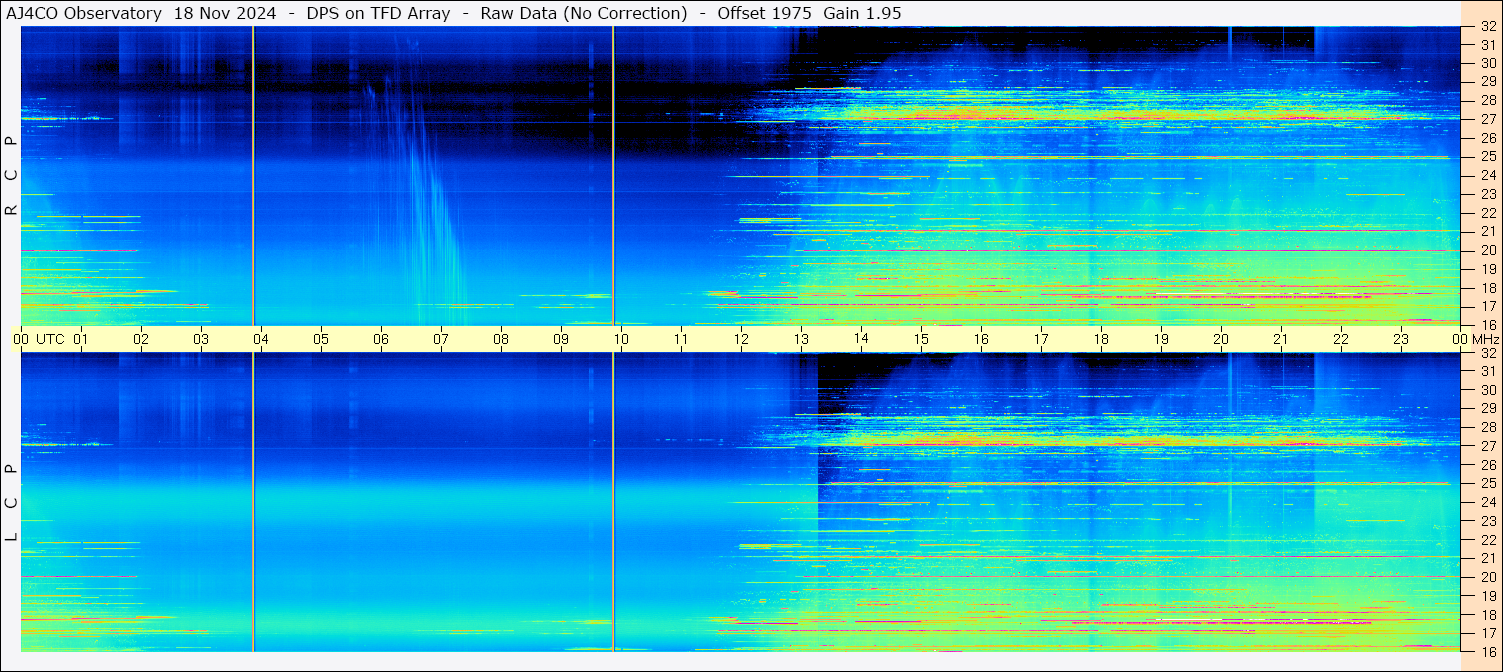Select 'Raw Data (No Correction)' header text
Image resolution: width=1503 pixels, height=672 pixels.
pyautogui.click(x=584, y=13)
